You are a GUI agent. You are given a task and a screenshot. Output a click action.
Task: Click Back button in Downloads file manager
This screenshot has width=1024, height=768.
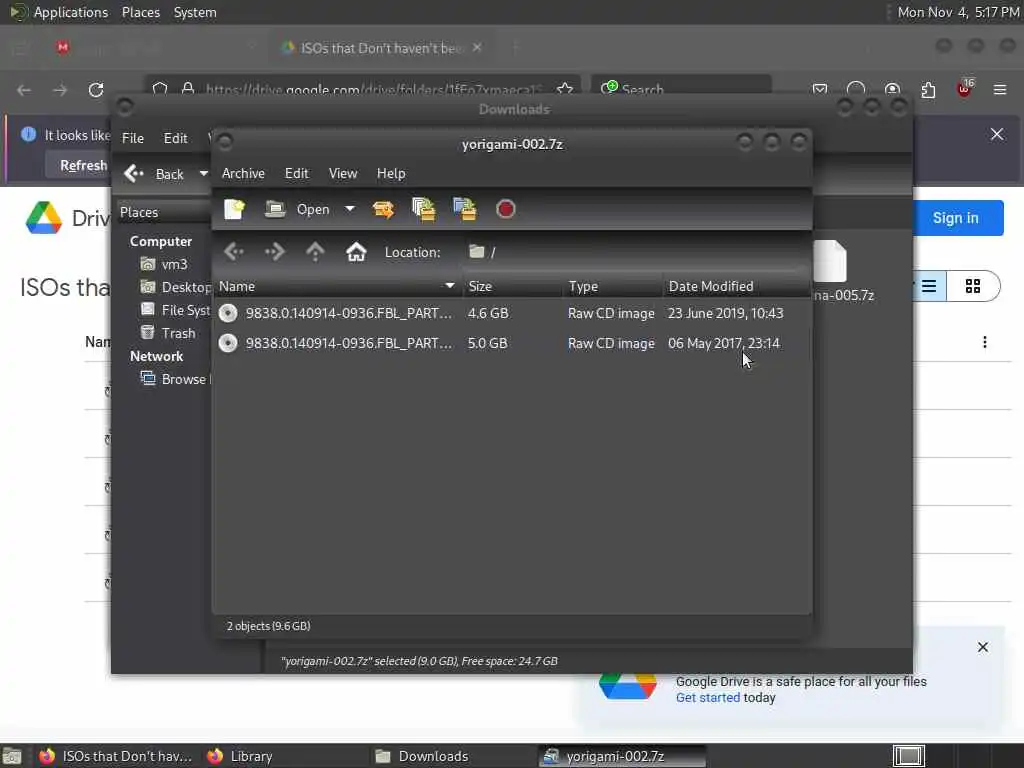[154, 174]
